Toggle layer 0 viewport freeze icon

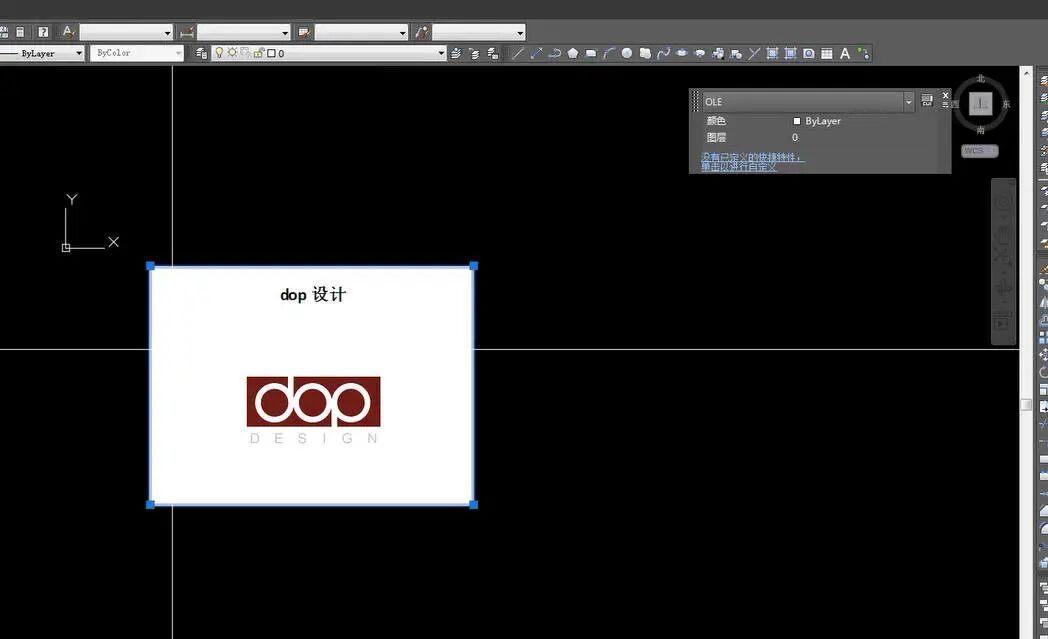tap(245, 52)
